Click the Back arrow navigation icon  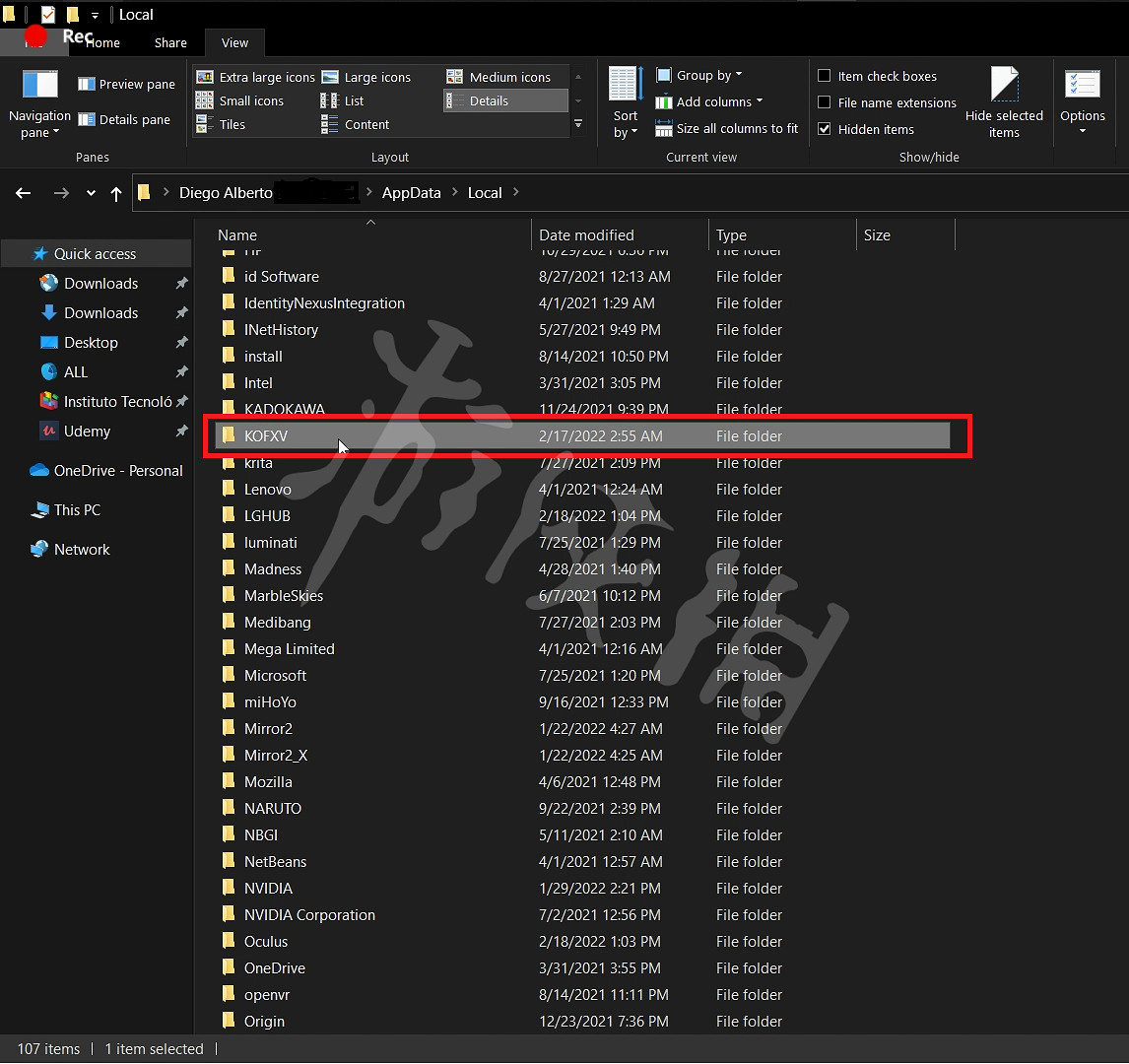coord(24,193)
